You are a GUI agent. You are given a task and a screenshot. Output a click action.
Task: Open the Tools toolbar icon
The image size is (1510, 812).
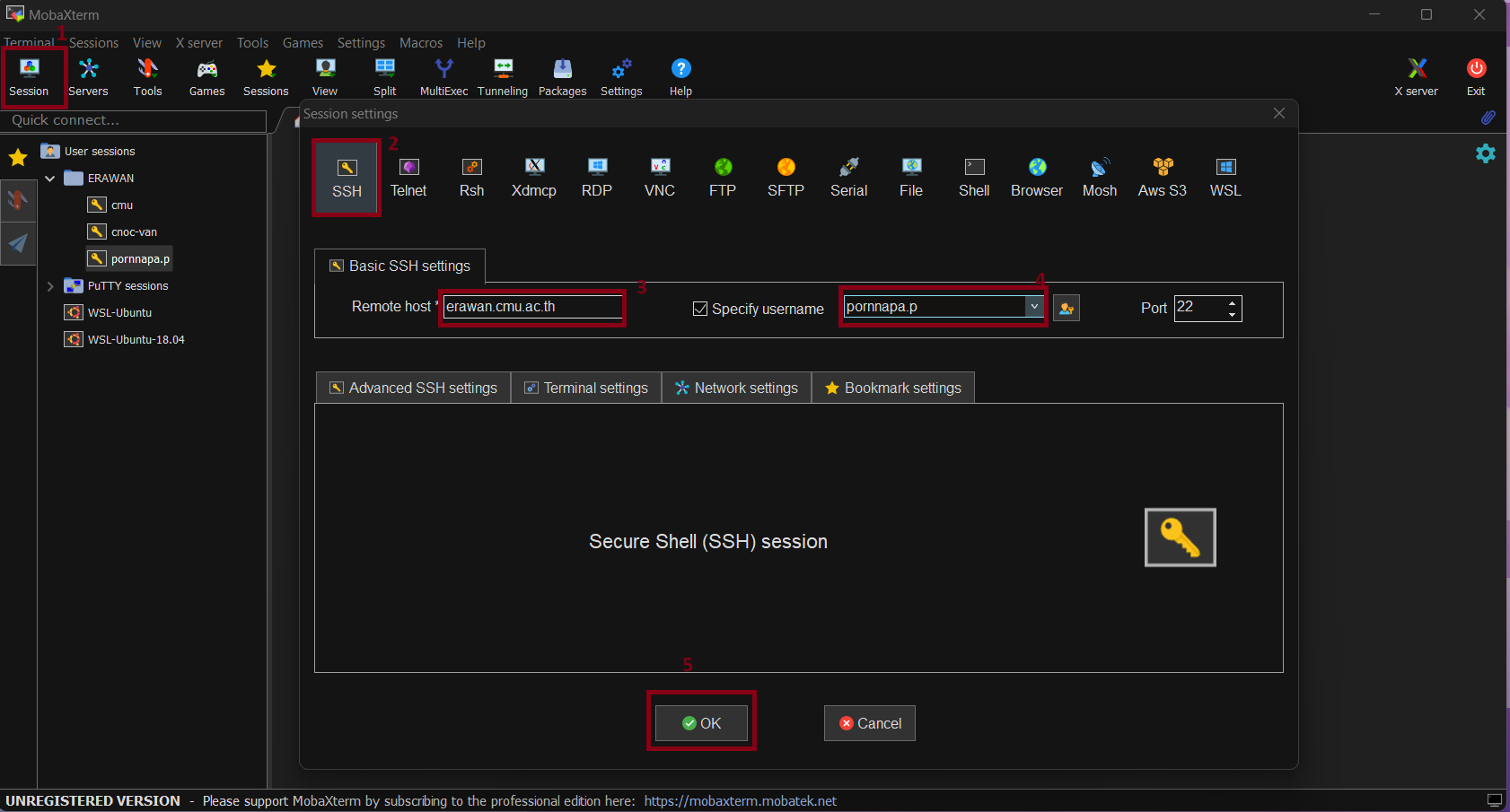[x=147, y=77]
